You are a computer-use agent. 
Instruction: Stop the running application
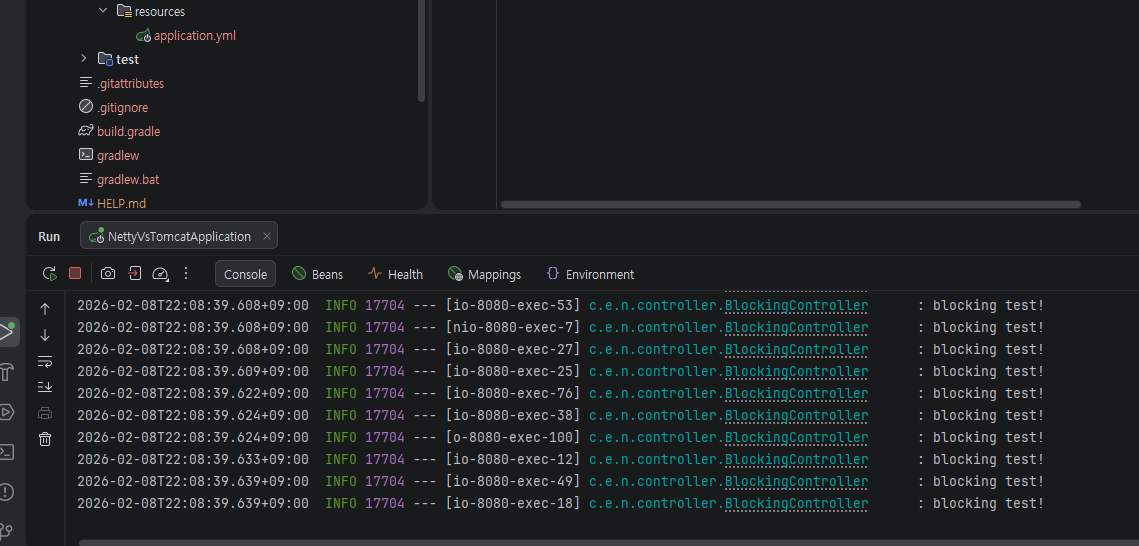click(75, 273)
